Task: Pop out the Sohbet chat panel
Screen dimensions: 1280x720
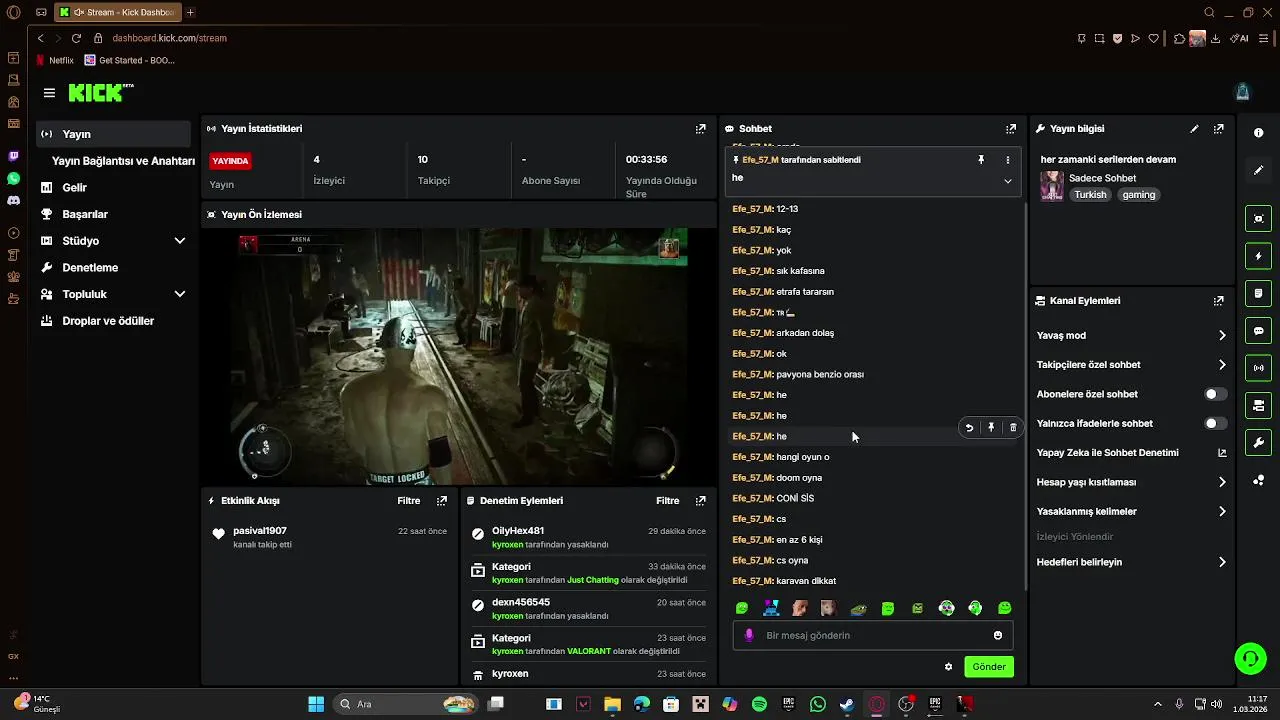Action: pos(1011,129)
